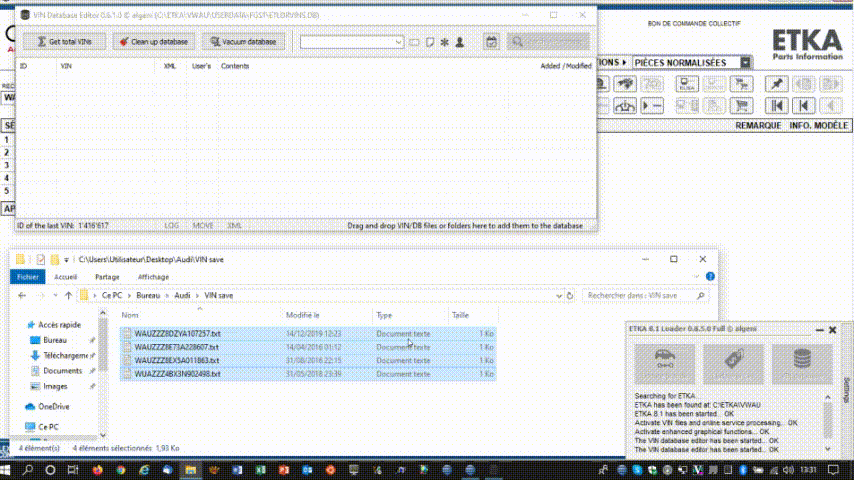Toggle the XML option in VIN editor status bar
This screenshot has width=854, height=480.
(x=234, y=226)
